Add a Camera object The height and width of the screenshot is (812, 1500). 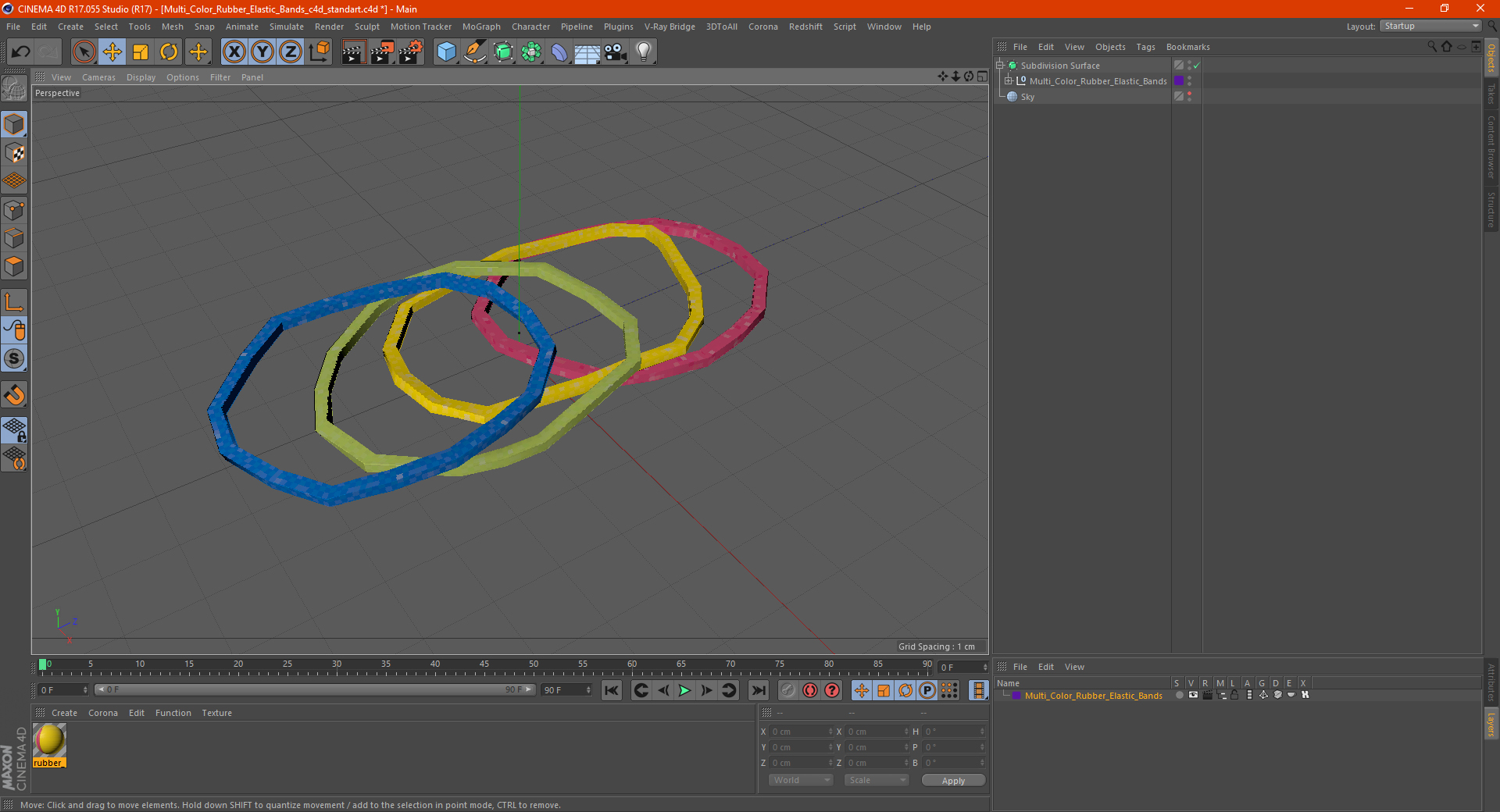coord(616,52)
